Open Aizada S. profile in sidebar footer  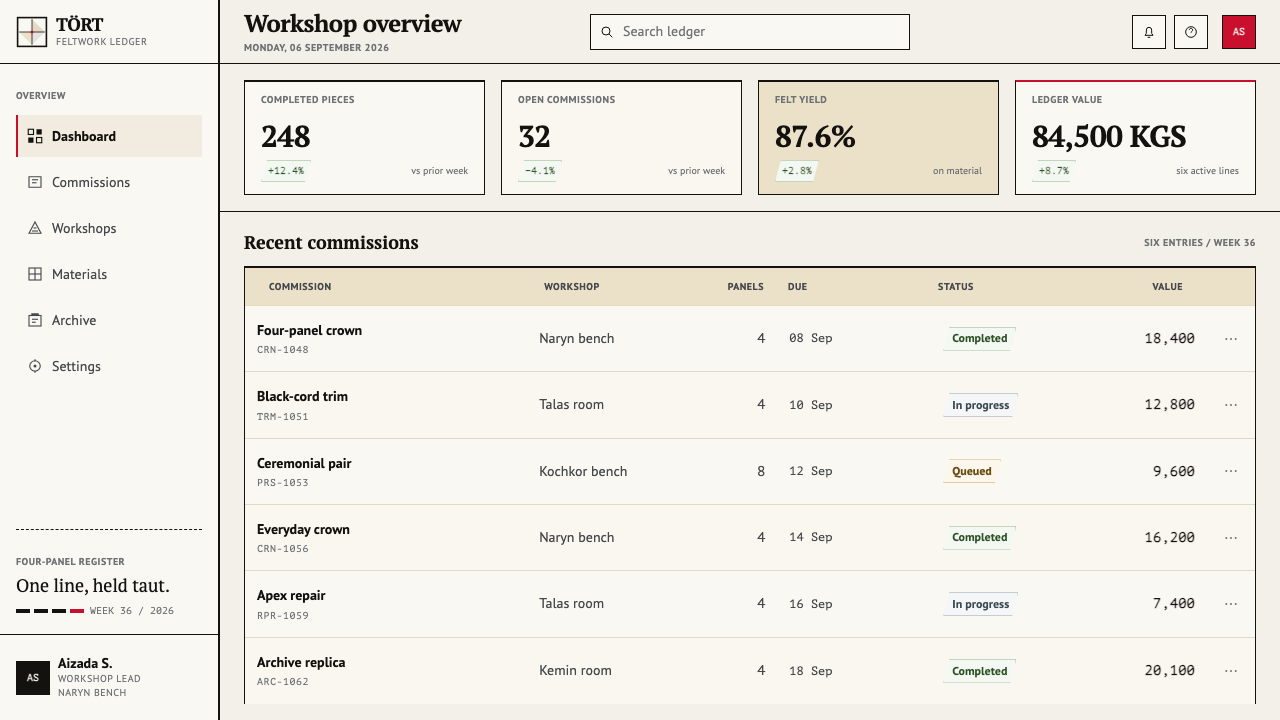pos(109,678)
